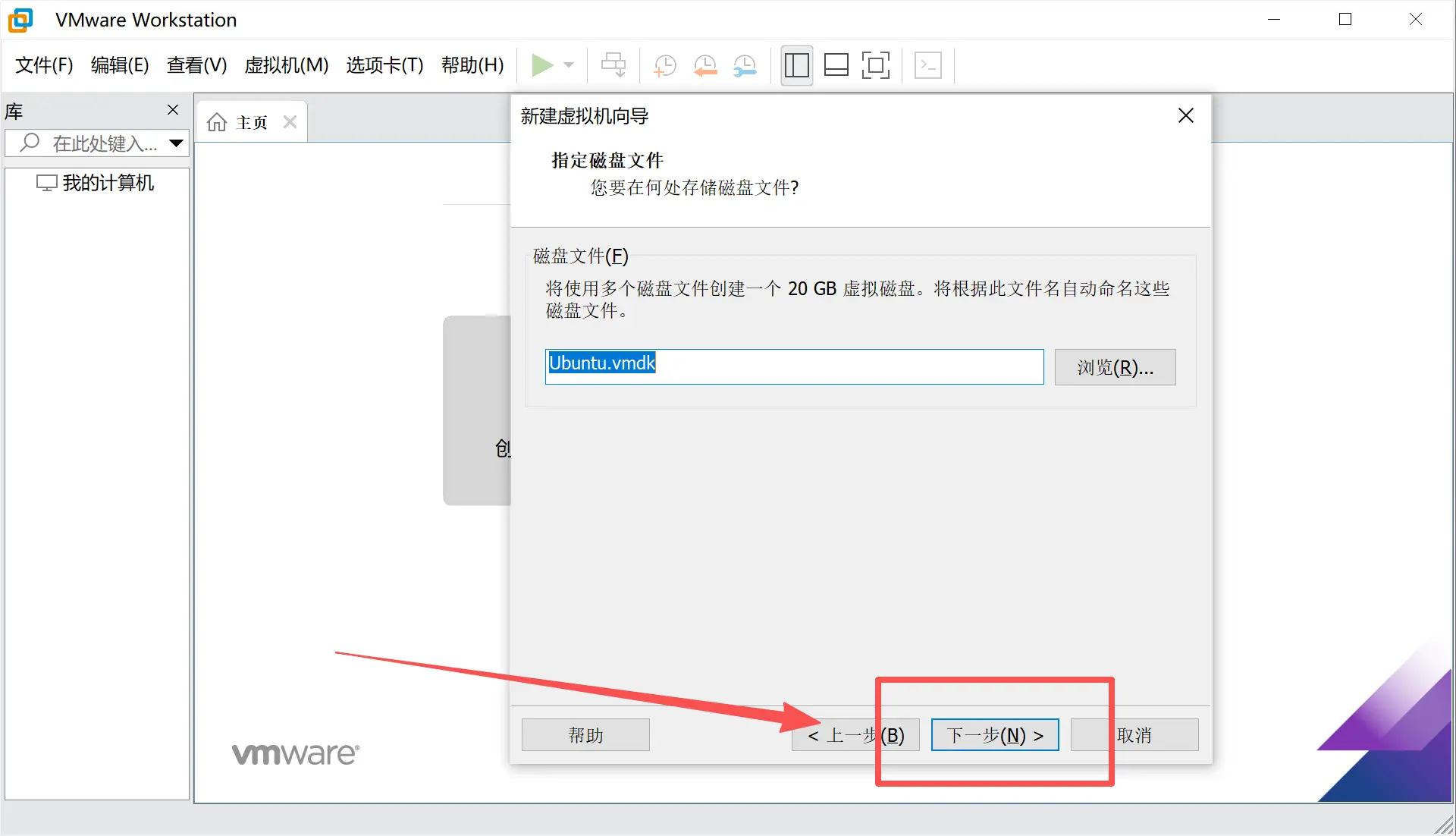The width and height of the screenshot is (1456, 836).
Task: Toggle the thumbnail bar view icon
Action: tap(836, 65)
